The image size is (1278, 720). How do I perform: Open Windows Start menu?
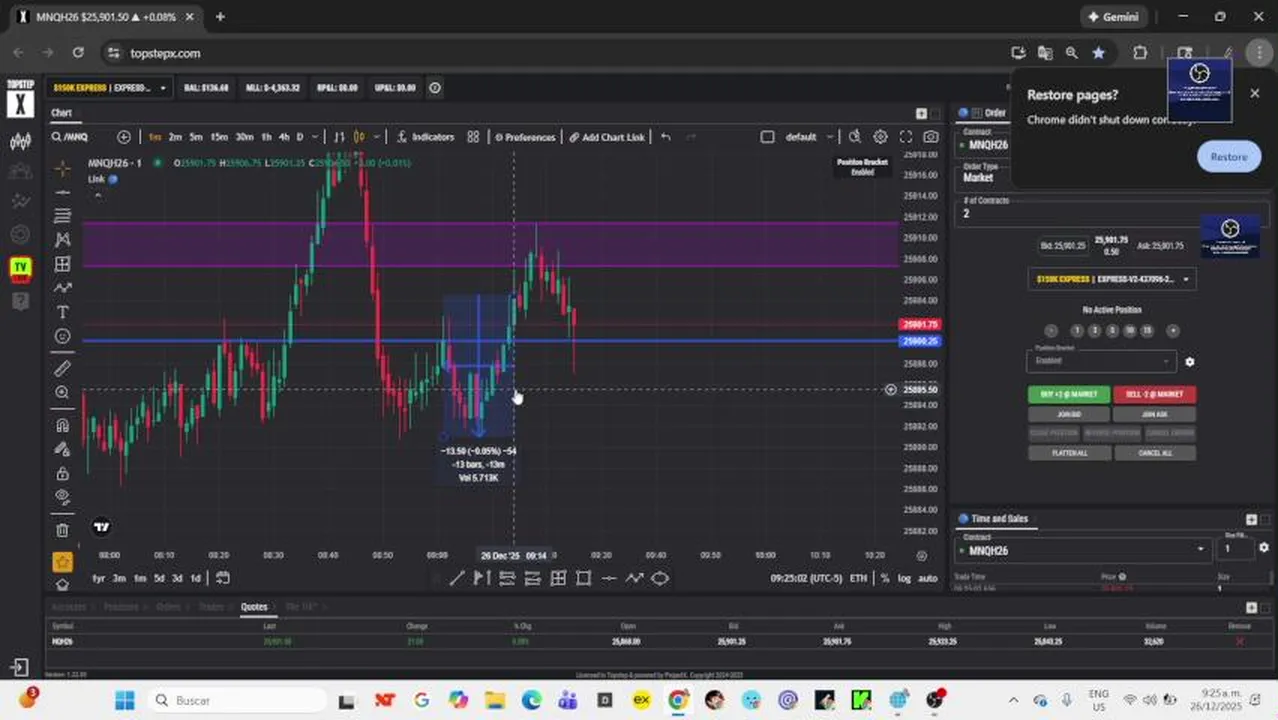(125, 700)
